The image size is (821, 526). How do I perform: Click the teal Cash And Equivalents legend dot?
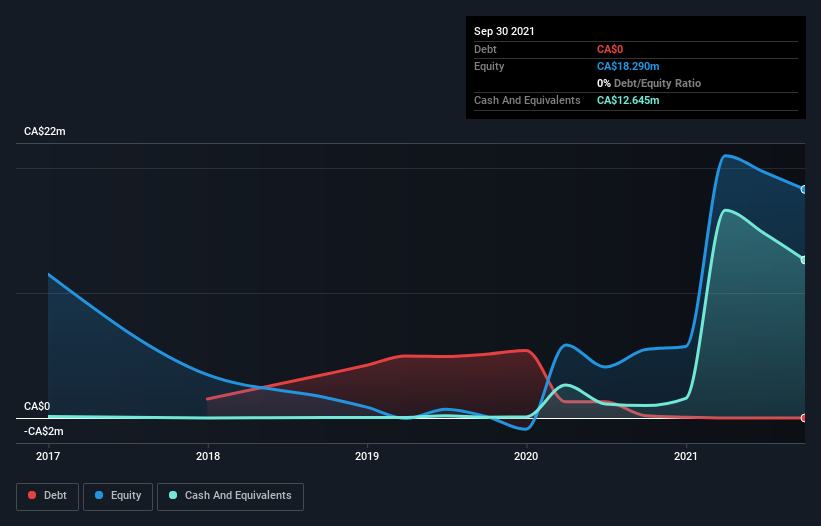click(x=173, y=495)
